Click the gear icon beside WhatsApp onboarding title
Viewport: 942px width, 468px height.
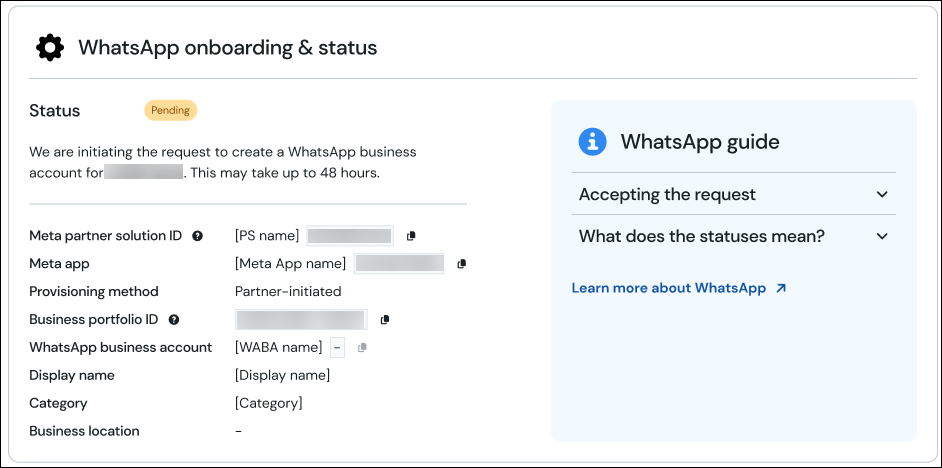(x=50, y=47)
